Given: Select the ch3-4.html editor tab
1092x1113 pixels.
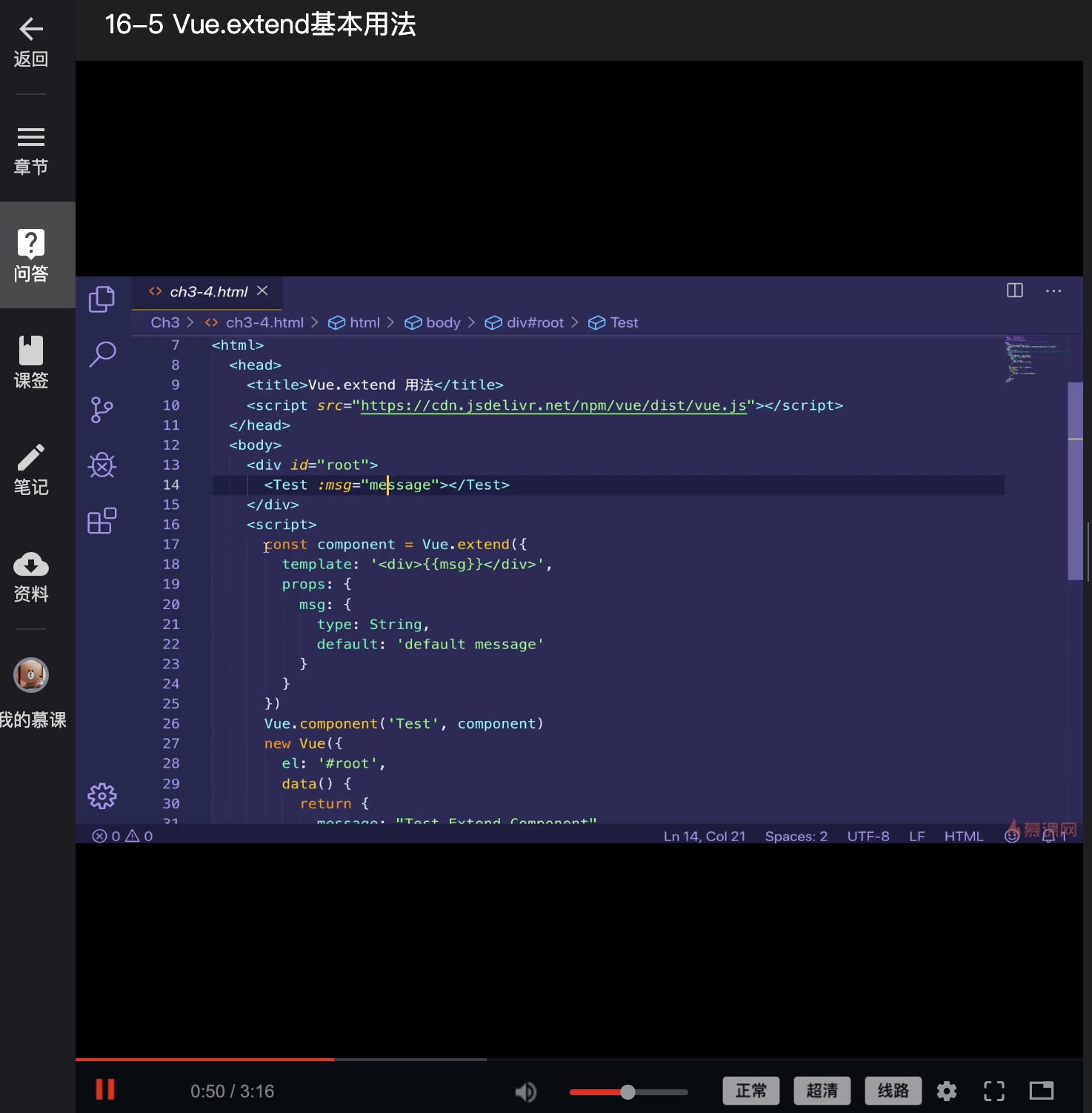Looking at the screenshot, I should (207, 292).
